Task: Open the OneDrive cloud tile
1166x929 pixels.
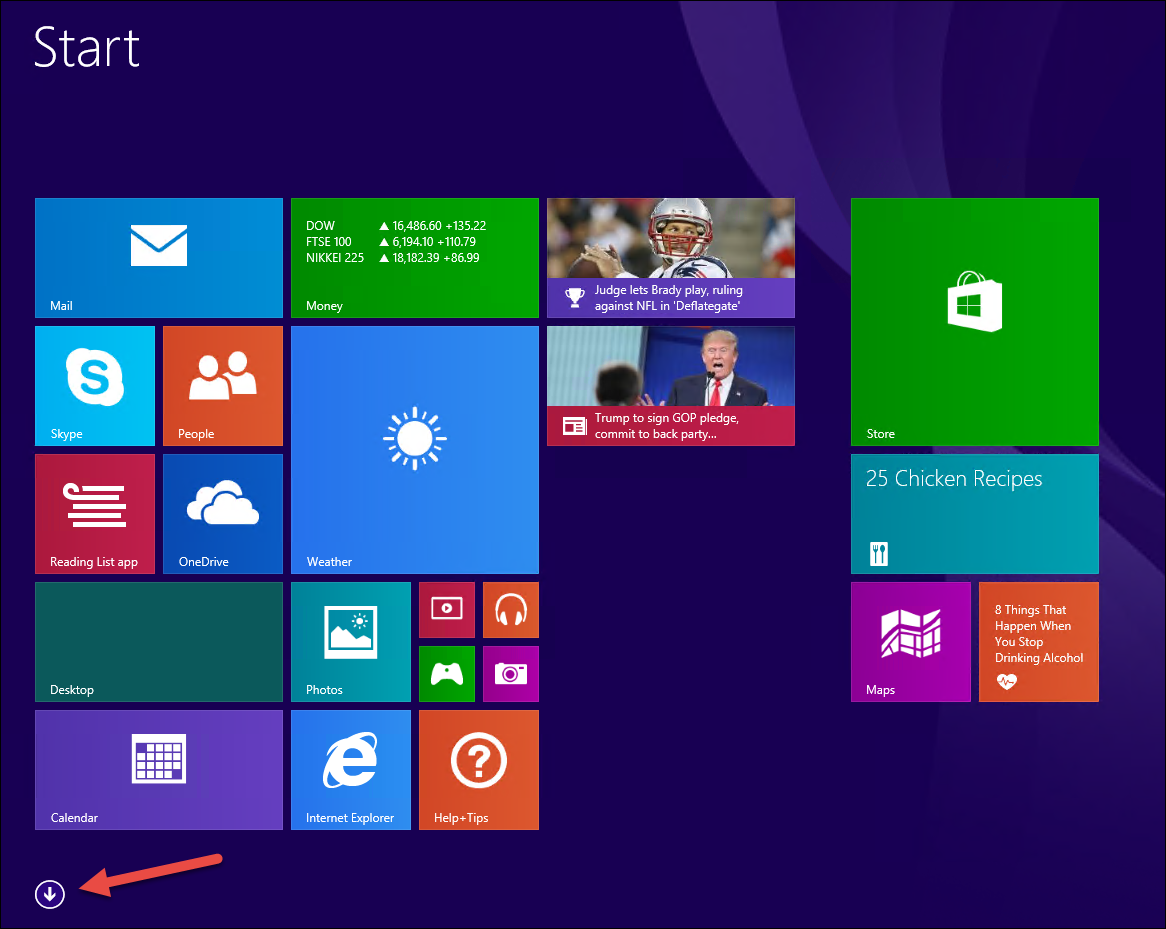Action: [223, 513]
